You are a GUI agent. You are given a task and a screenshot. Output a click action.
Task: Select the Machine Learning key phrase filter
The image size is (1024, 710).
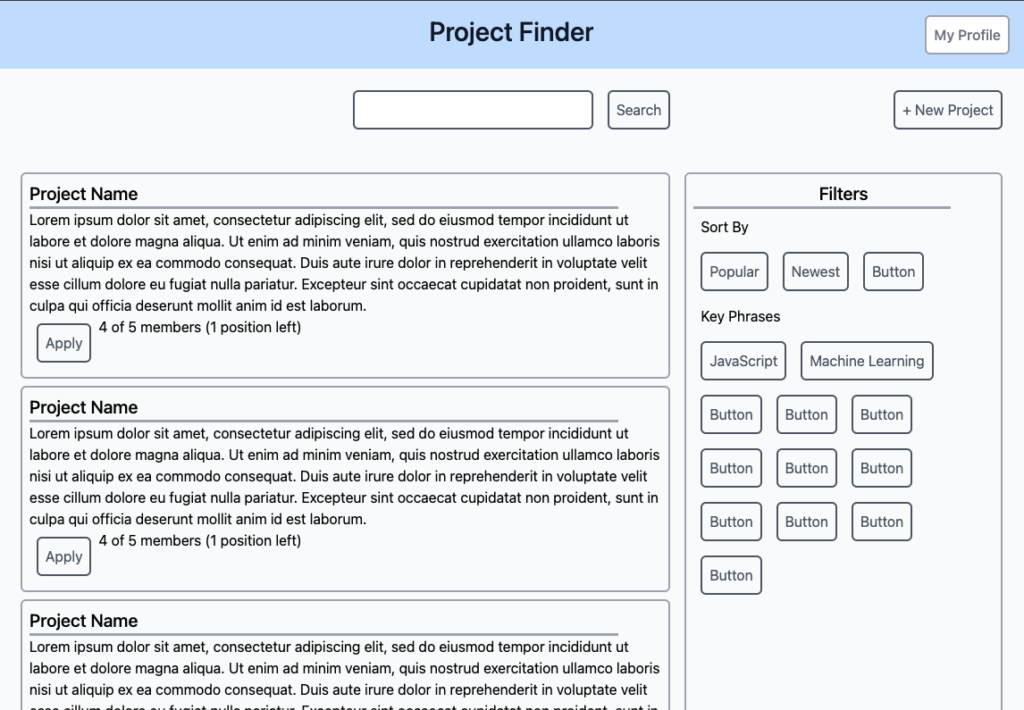(866, 361)
